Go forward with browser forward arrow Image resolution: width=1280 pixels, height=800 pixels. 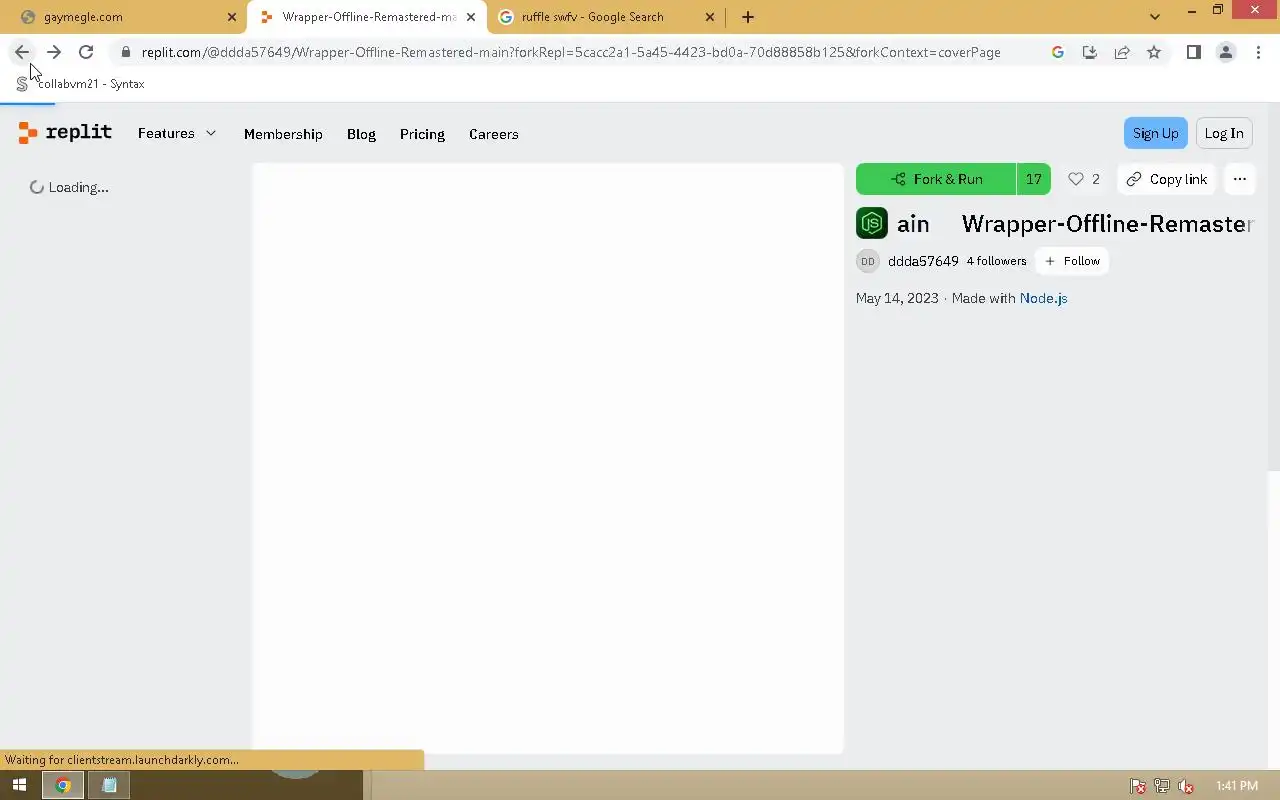point(54,52)
